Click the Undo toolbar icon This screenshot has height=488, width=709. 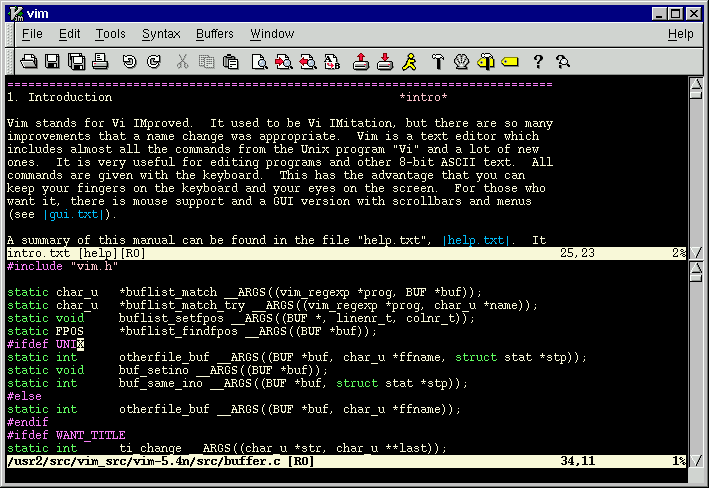pos(129,62)
